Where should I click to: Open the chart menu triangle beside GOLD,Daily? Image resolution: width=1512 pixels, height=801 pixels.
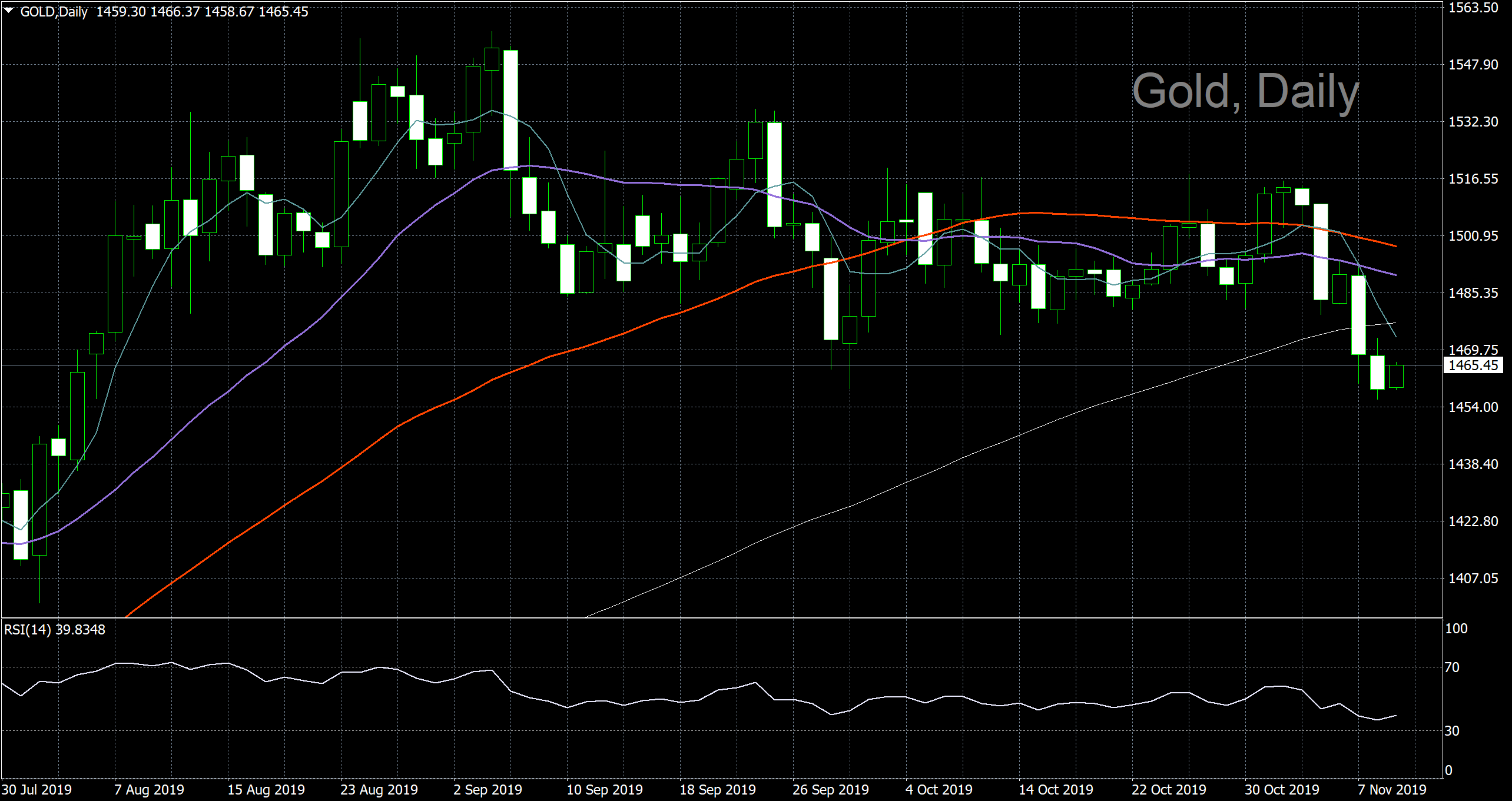9,11
